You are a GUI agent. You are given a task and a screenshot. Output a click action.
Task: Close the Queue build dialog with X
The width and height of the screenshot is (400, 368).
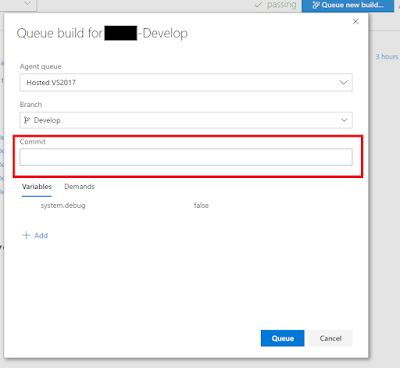pos(356,22)
